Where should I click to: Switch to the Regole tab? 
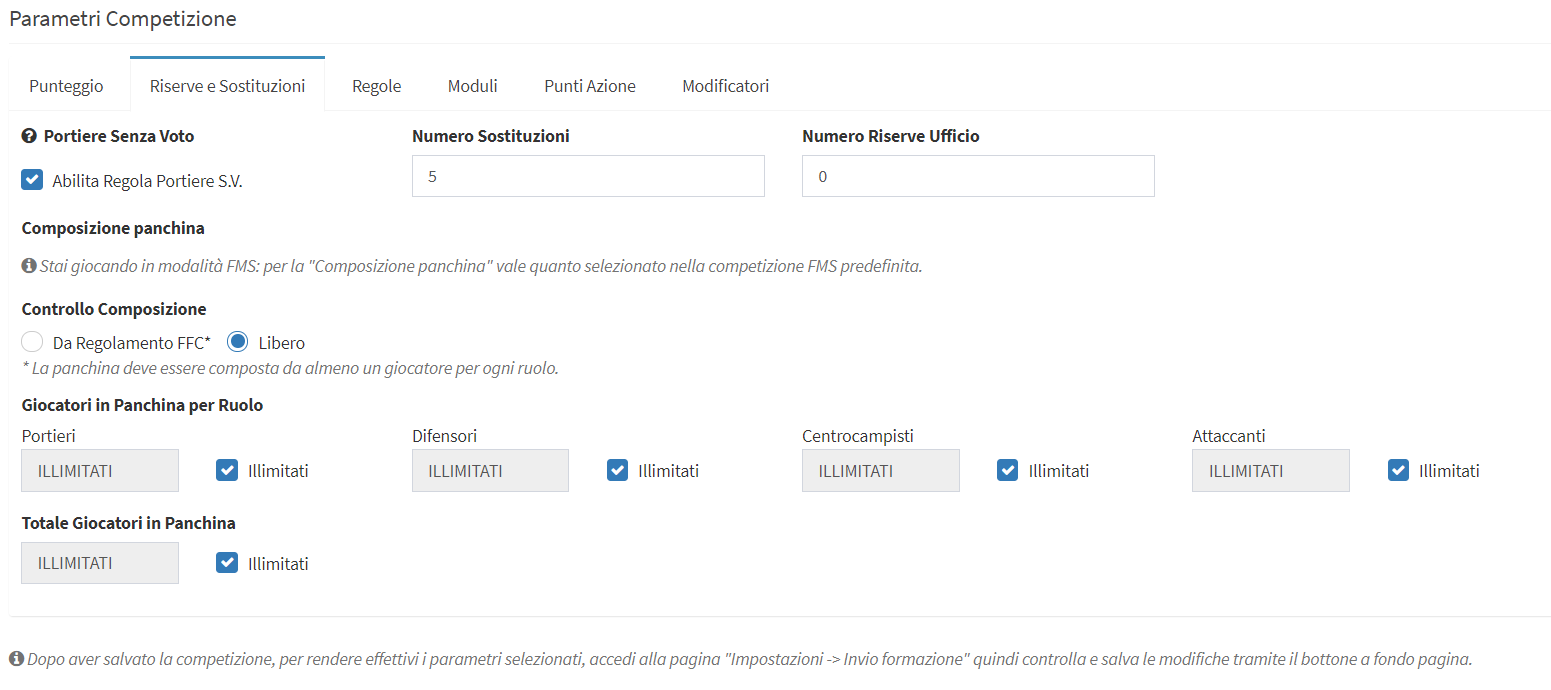(x=376, y=86)
